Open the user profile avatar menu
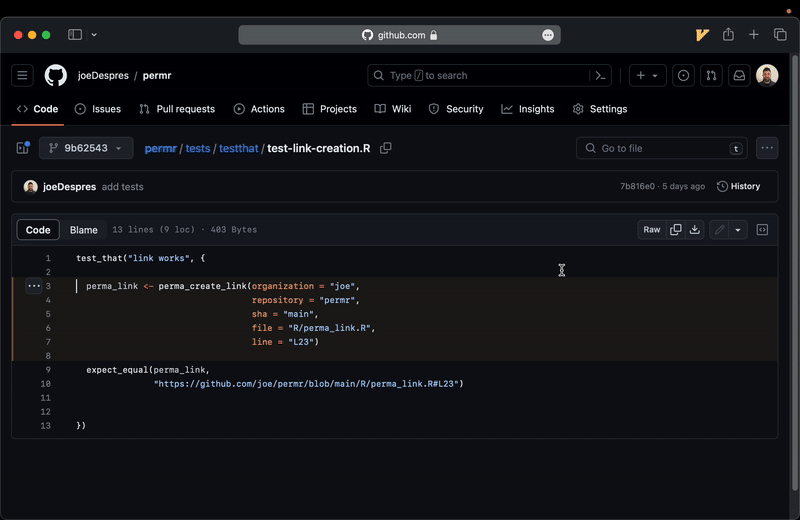The height and width of the screenshot is (520, 800). [767, 76]
